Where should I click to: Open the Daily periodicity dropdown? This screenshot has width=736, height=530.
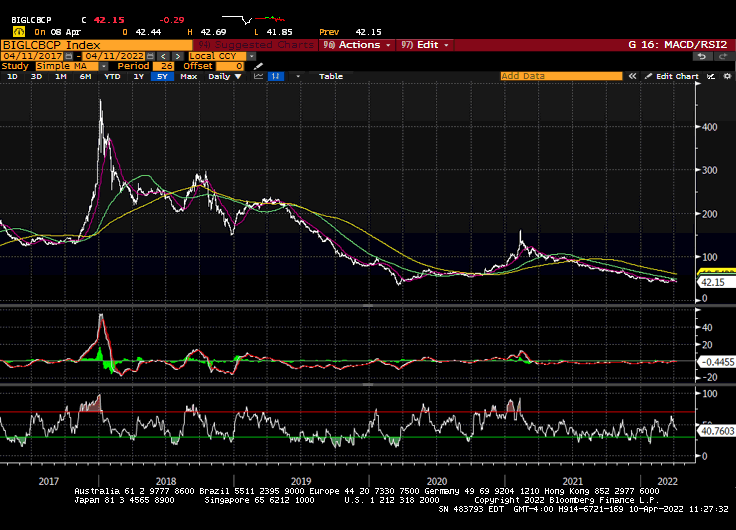(224, 76)
